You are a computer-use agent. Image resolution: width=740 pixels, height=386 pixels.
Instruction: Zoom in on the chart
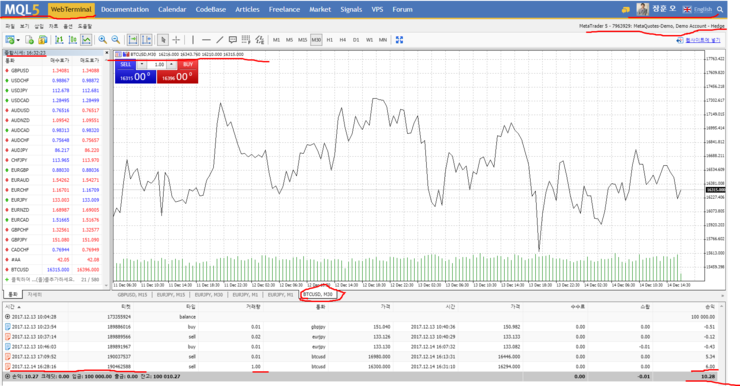[x=102, y=40]
